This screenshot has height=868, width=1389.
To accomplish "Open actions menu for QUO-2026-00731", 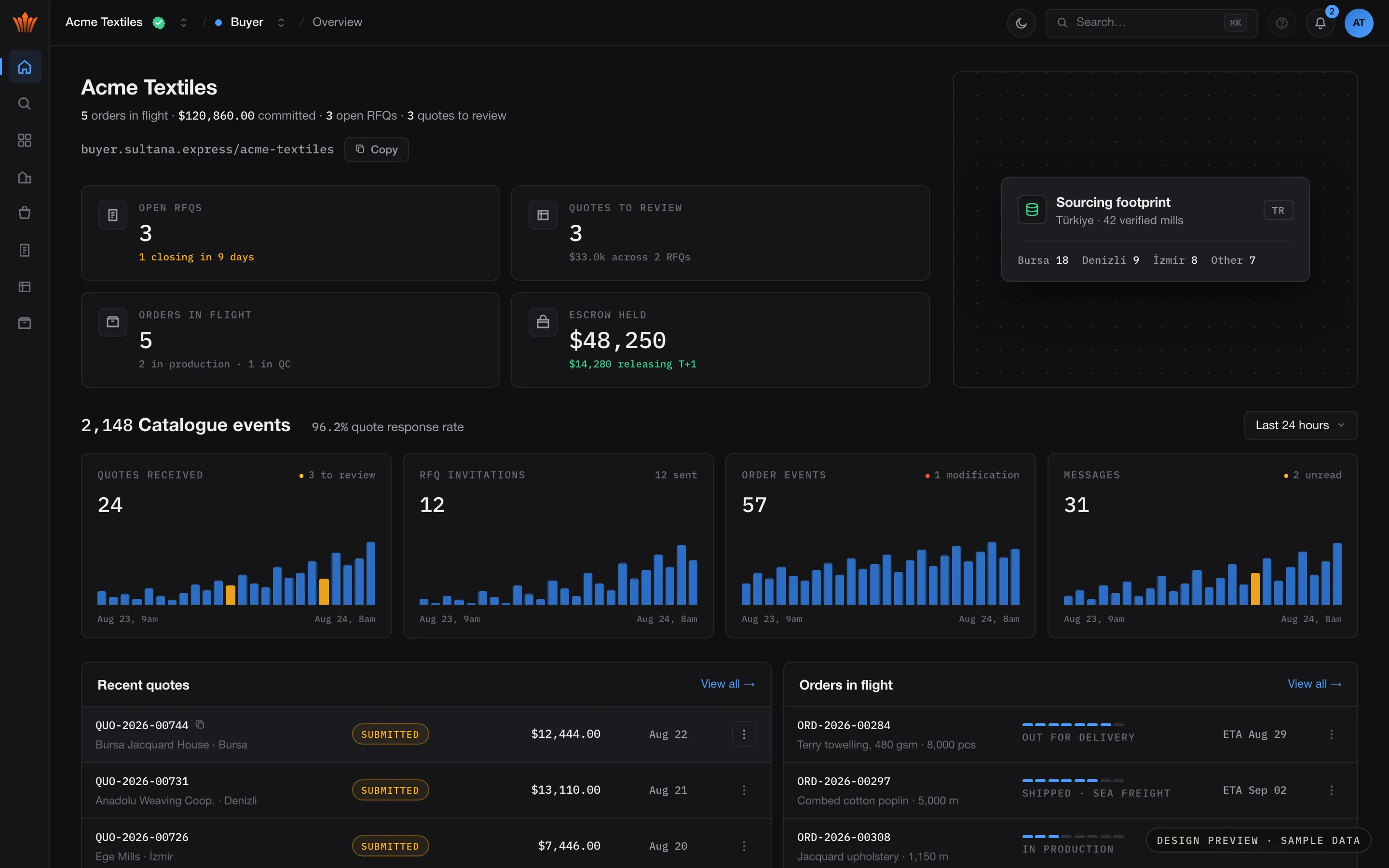I will pyautogui.click(x=744, y=790).
